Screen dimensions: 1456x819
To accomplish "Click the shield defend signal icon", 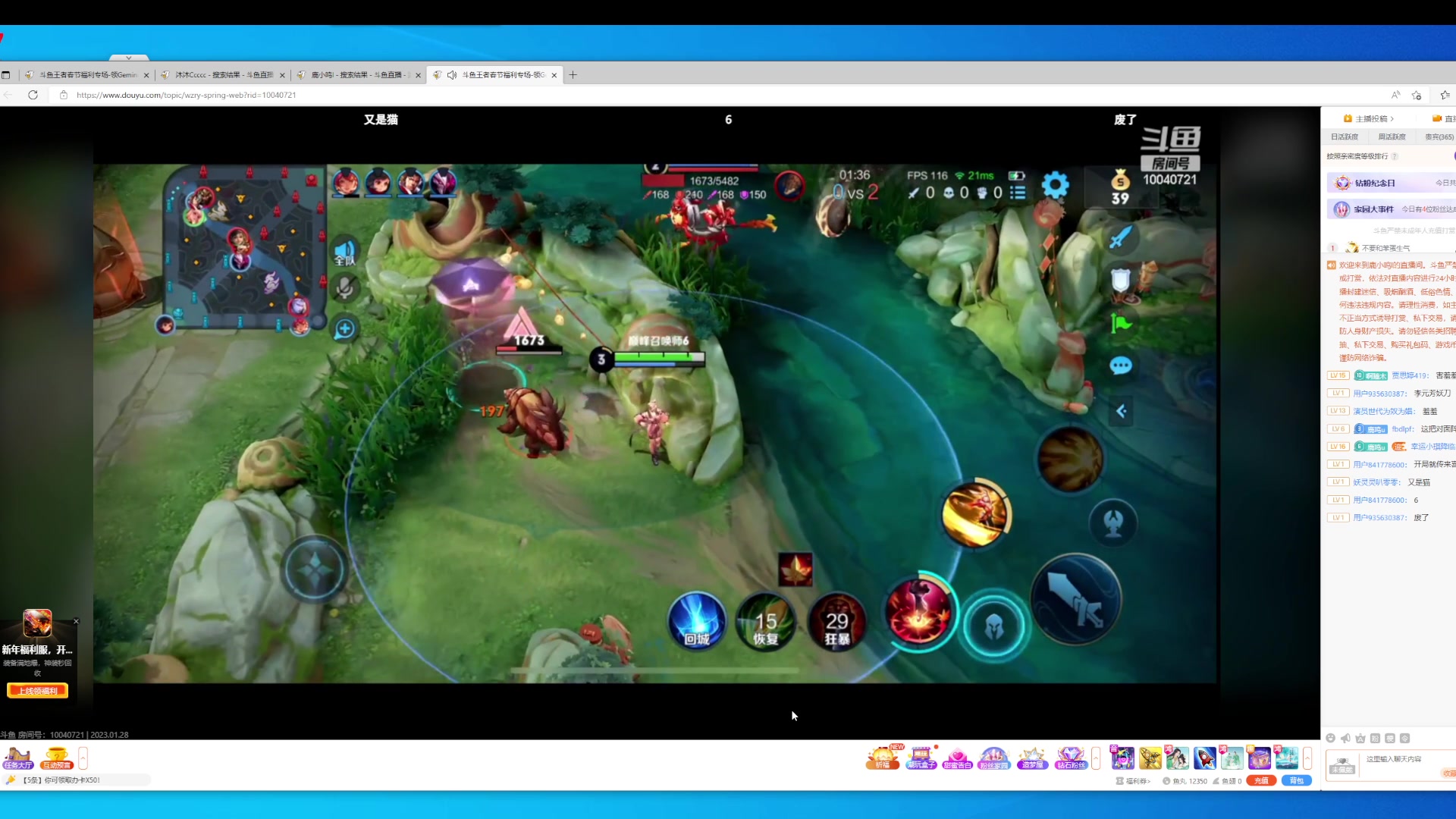I will coord(1120,281).
